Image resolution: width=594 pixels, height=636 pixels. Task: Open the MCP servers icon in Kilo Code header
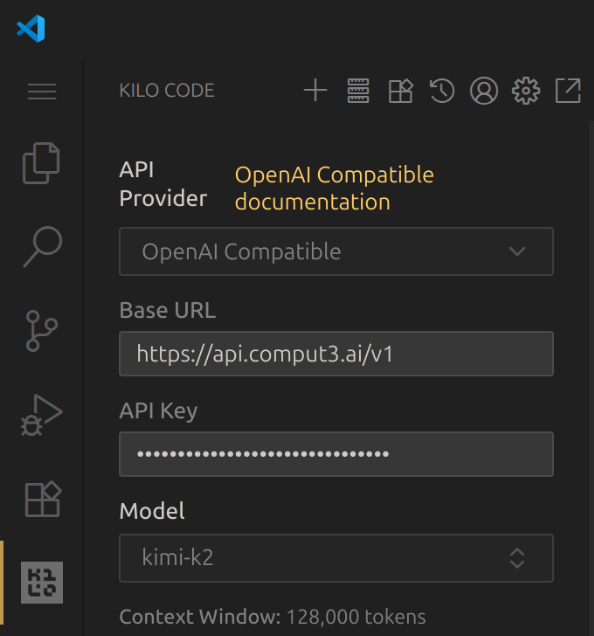point(358,90)
